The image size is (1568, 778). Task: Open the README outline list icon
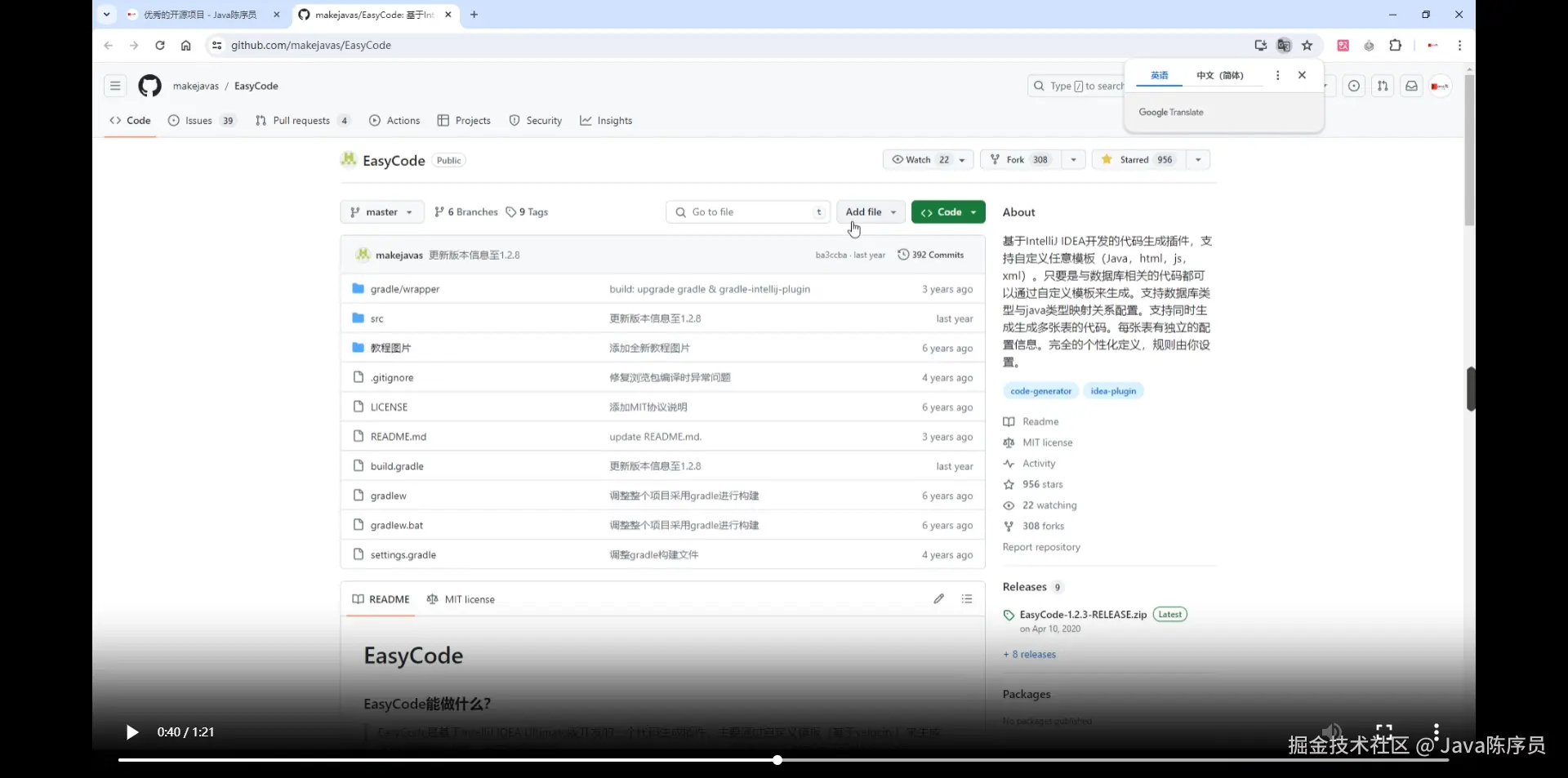point(967,599)
